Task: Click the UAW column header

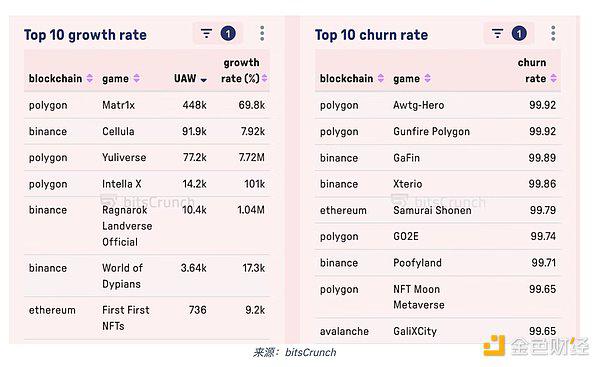Action: point(185,78)
